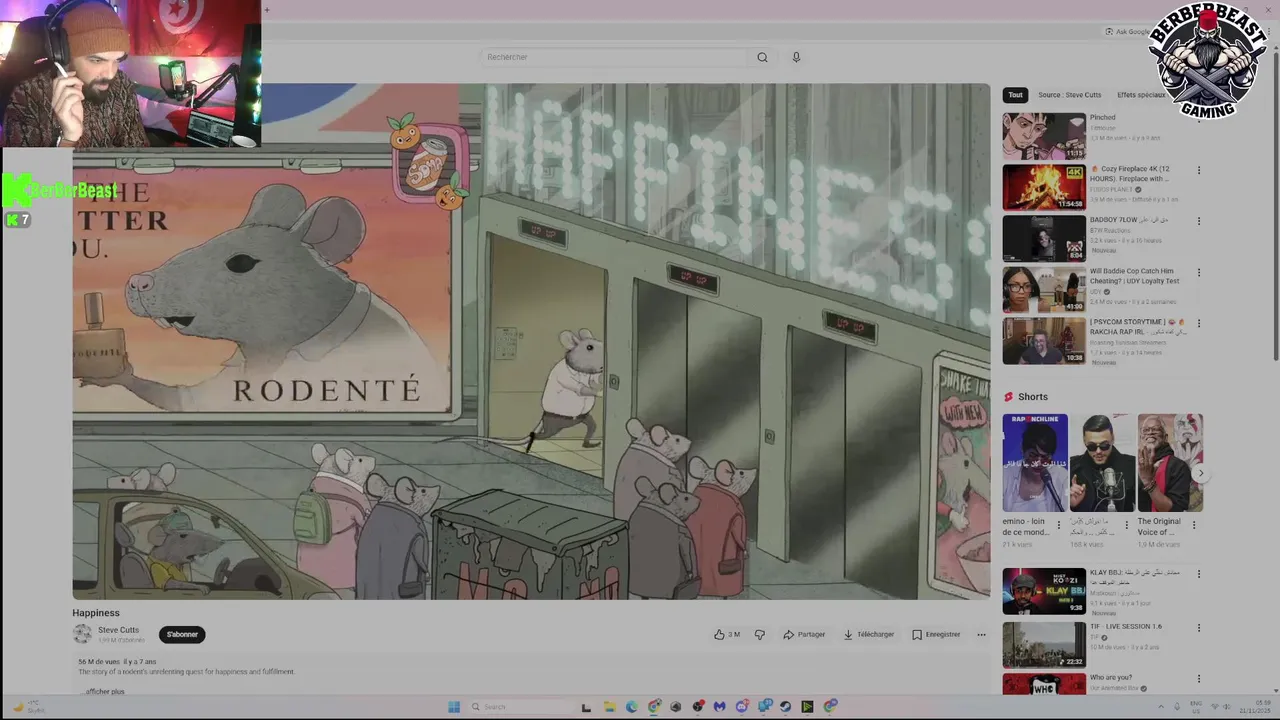The image size is (1280, 720).
Task: Click the Ask Google button in address bar
Action: coord(1128,32)
